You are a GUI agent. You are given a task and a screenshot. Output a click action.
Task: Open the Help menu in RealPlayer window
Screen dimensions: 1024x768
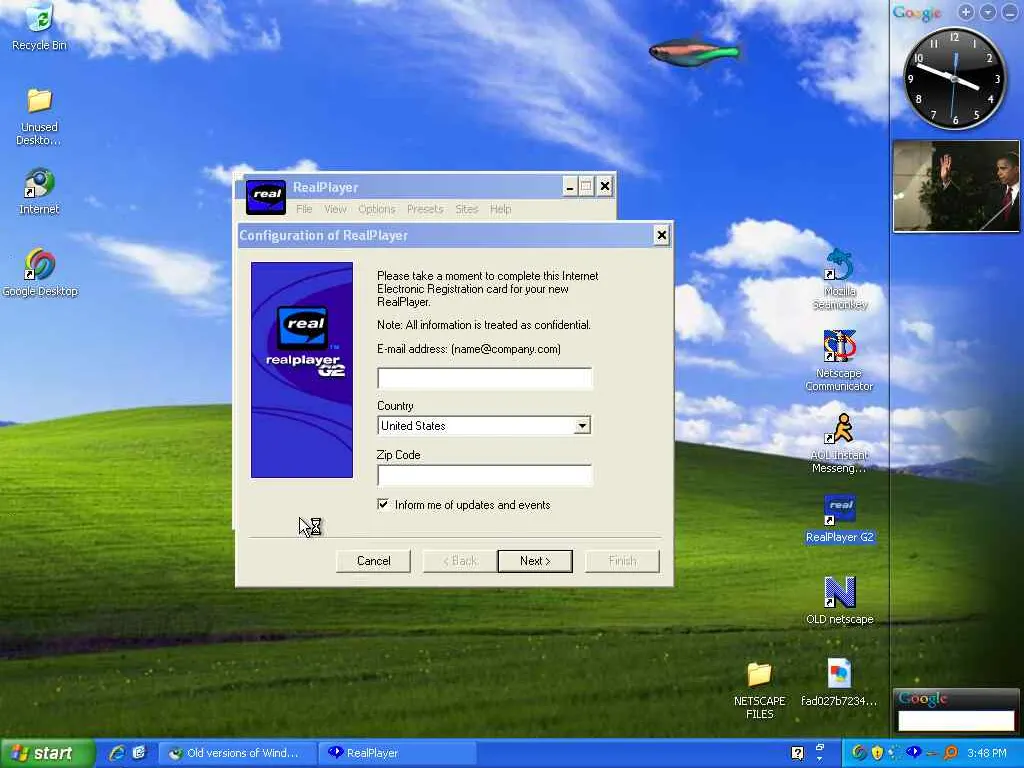500,209
